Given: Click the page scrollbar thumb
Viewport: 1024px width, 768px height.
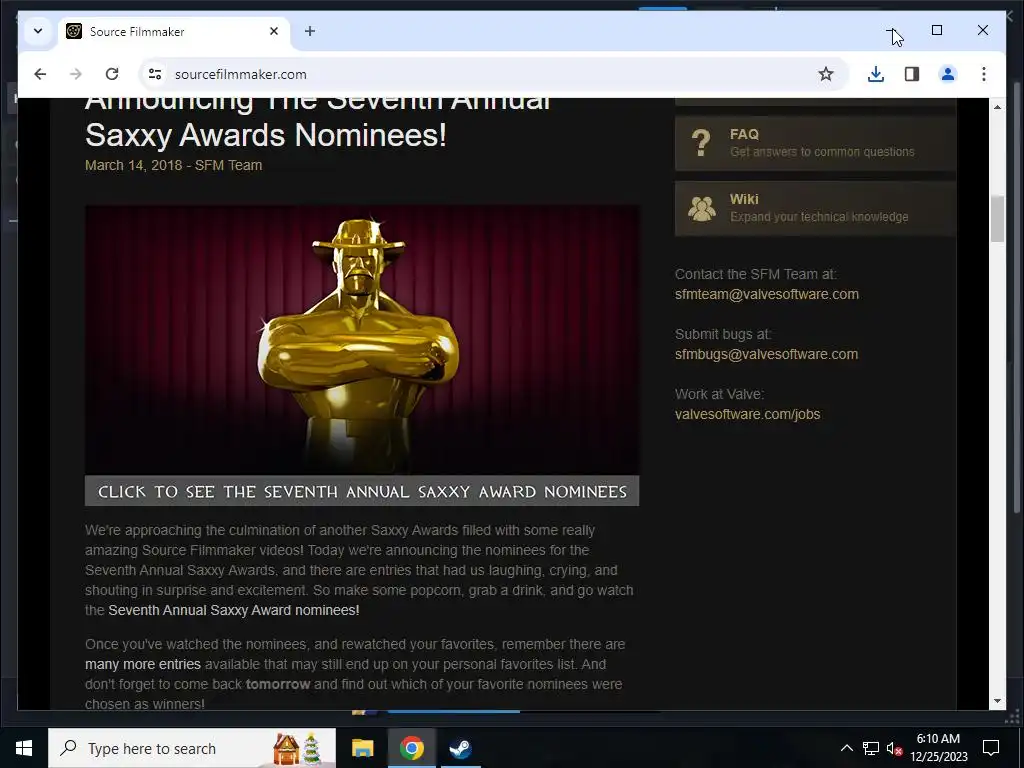Looking at the screenshot, I should [997, 219].
